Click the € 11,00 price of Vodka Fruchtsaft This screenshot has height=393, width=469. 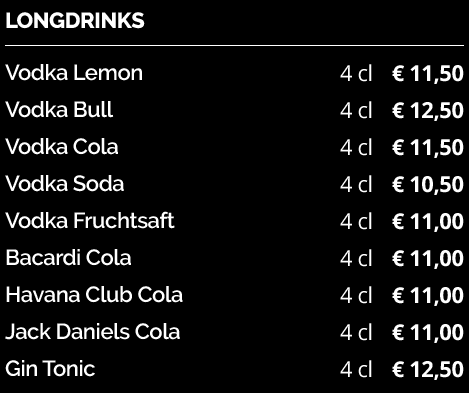(428, 221)
